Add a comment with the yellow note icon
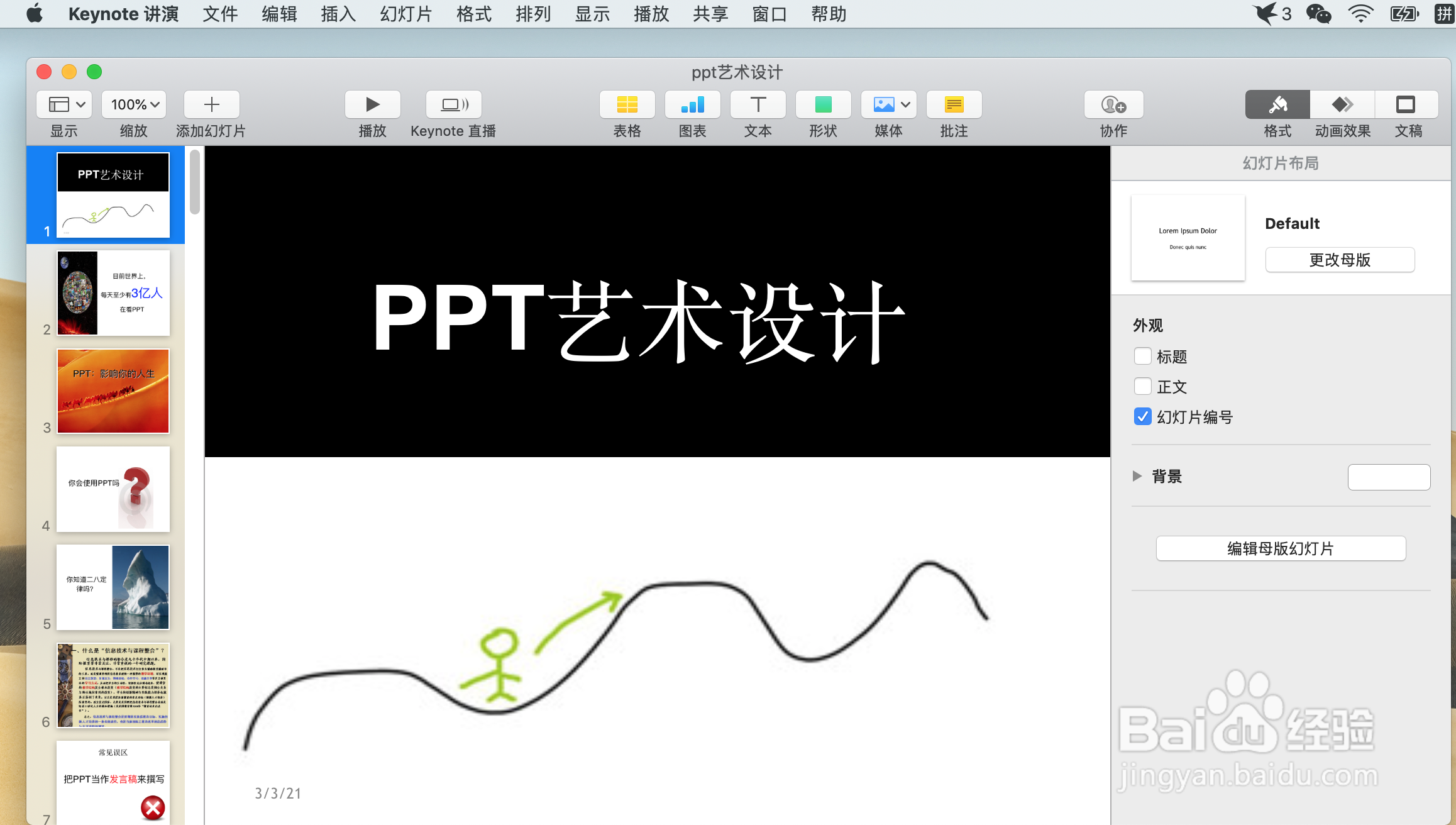 pos(954,104)
